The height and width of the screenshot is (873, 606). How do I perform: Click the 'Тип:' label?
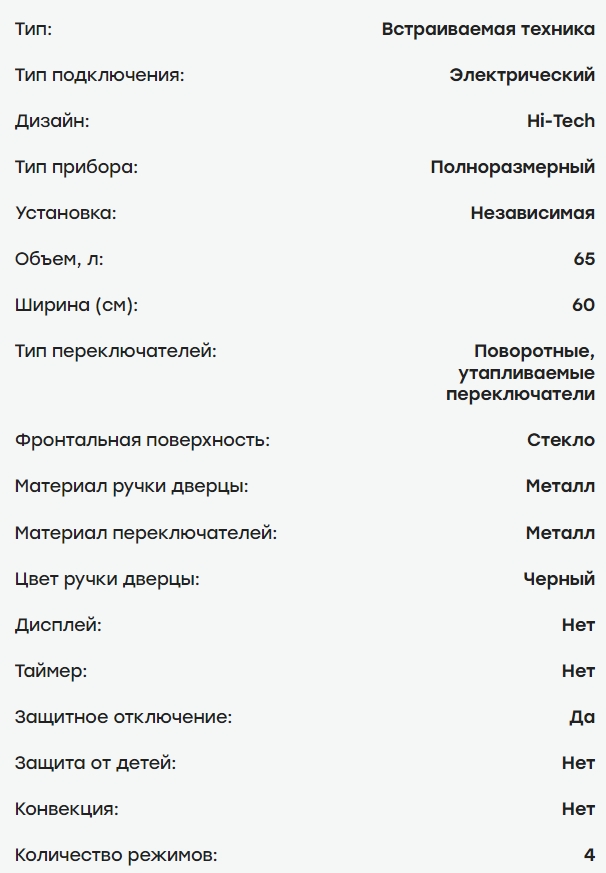pos(33,29)
